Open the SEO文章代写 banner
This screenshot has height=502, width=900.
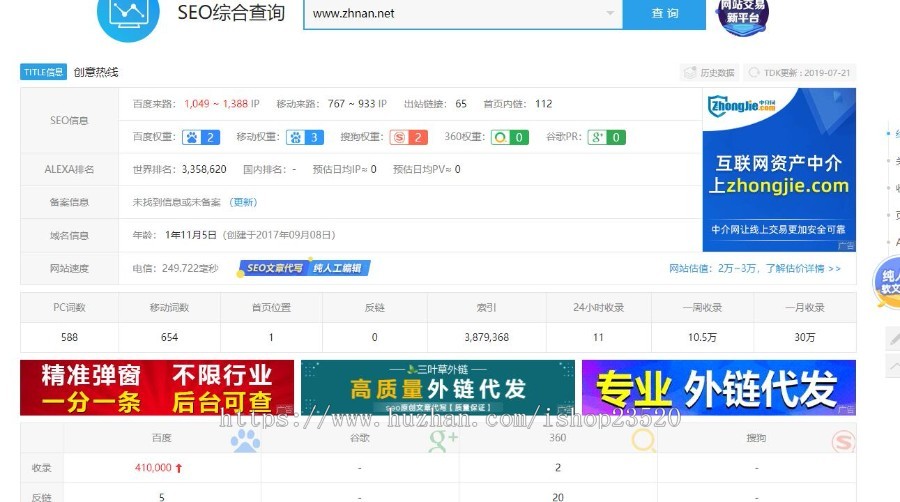pyautogui.click(x=304, y=268)
